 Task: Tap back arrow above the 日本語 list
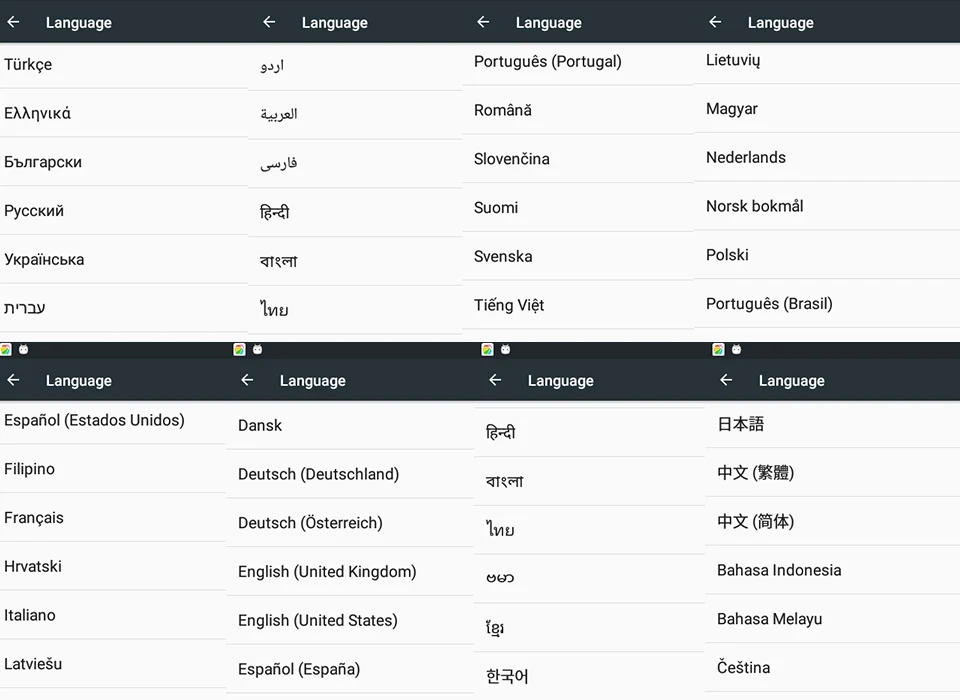click(x=726, y=380)
